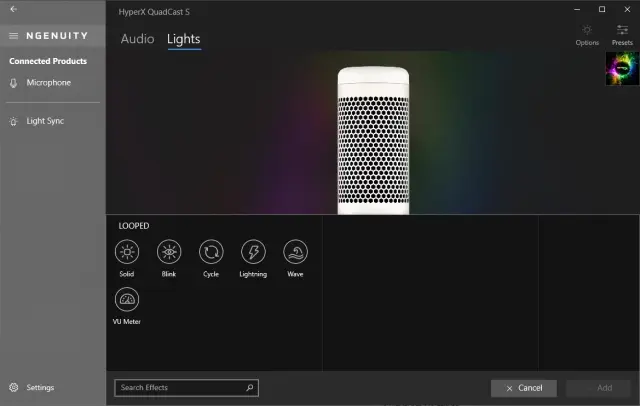Focus the Search Effects field

(x=187, y=388)
